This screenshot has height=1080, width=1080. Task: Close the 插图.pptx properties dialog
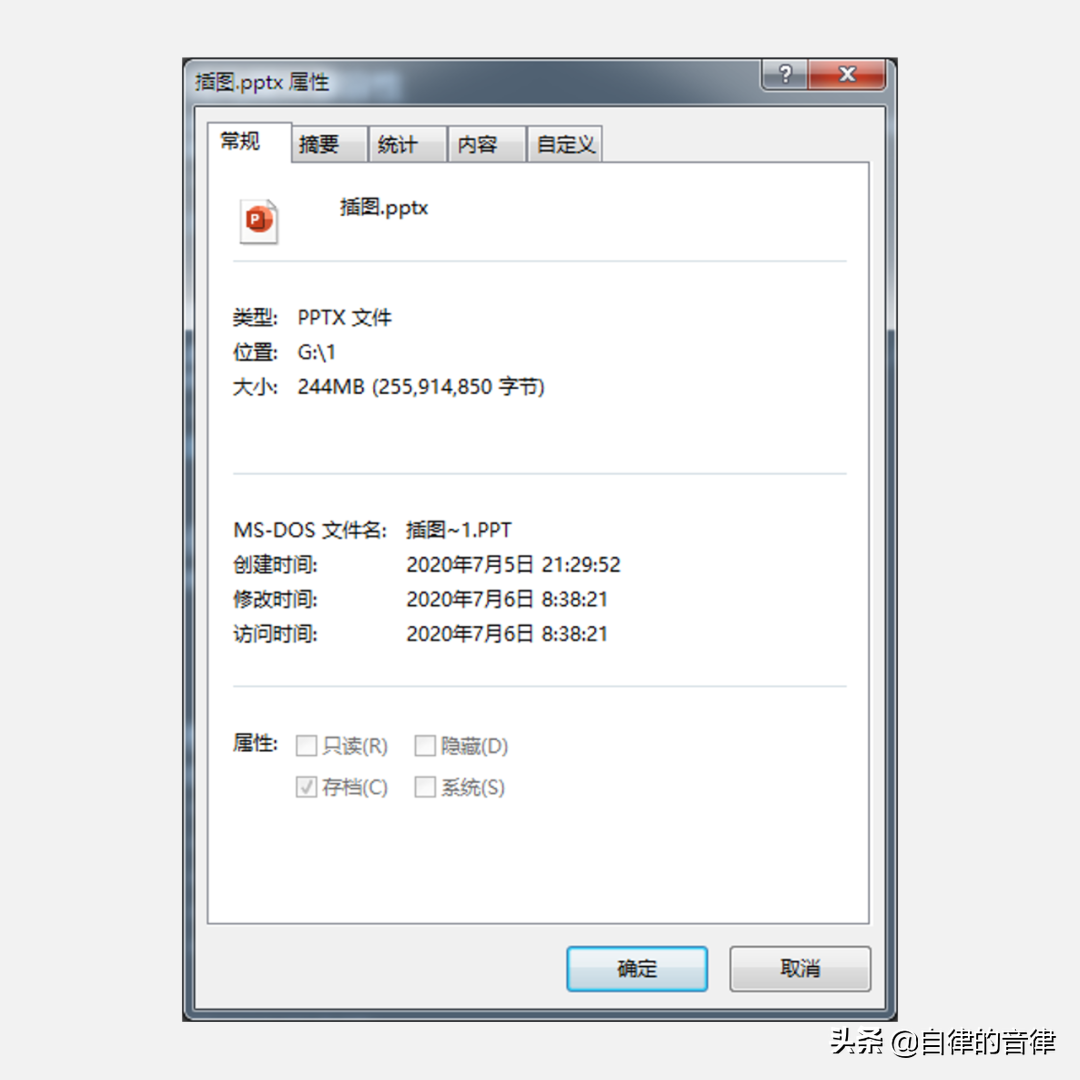pos(847,74)
